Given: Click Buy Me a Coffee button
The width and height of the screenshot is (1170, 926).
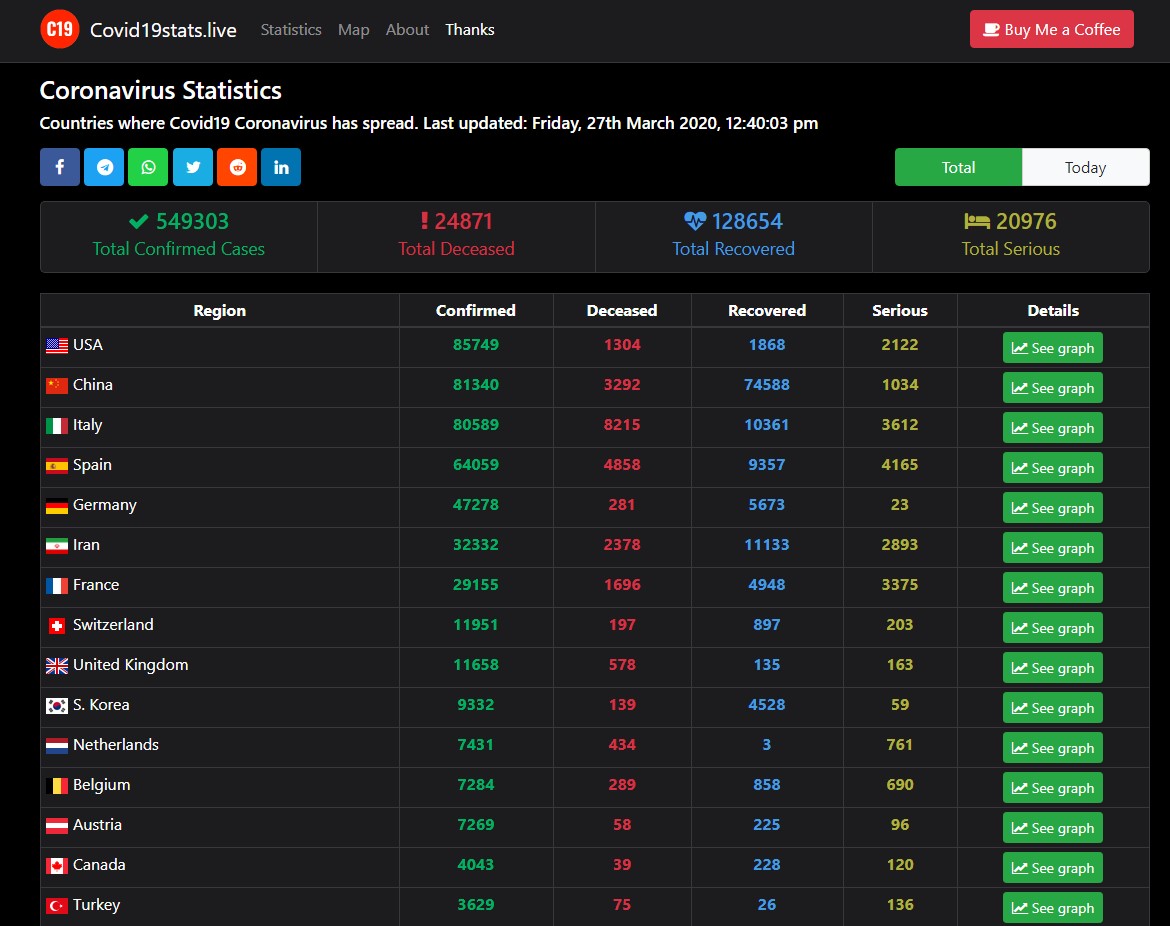Looking at the screenshot, I should [x=1051, y=29].
